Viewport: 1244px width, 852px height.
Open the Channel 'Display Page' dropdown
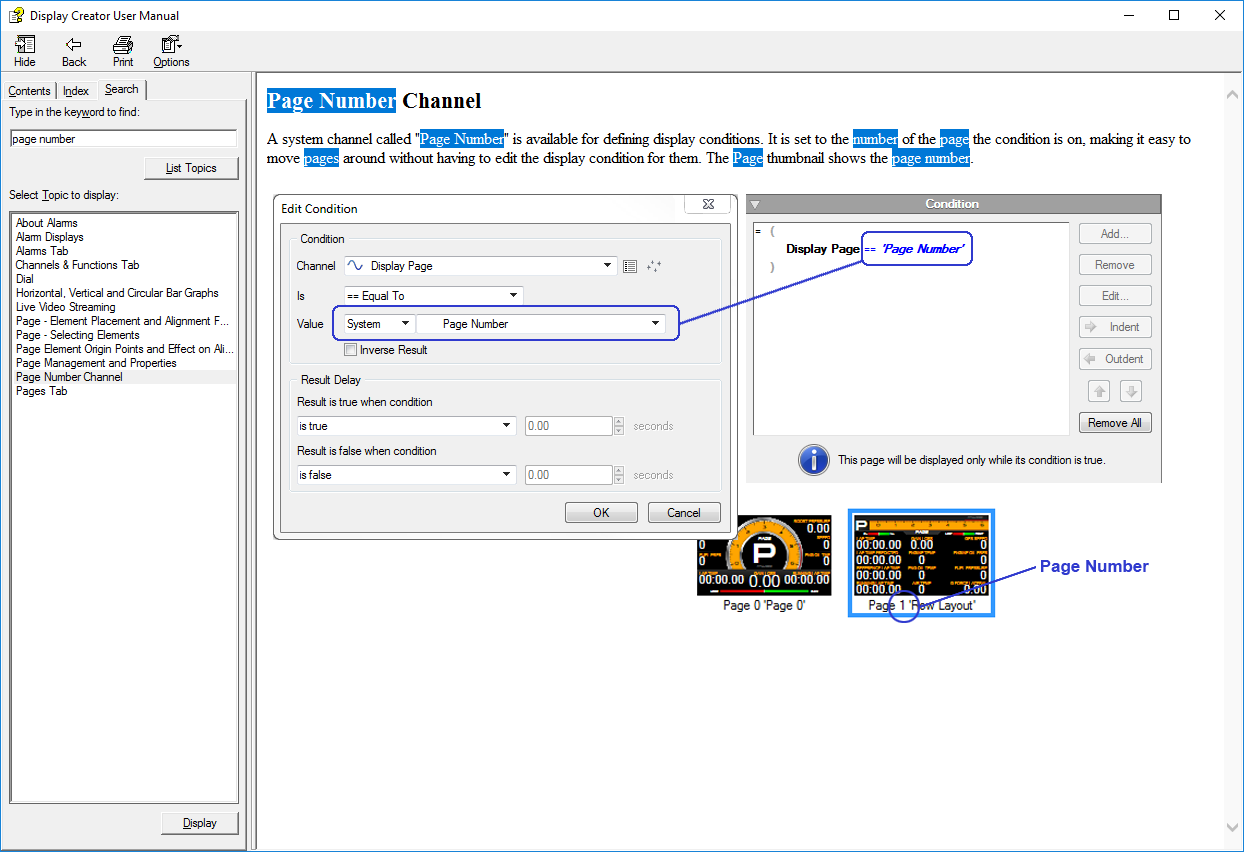[608, 266]
